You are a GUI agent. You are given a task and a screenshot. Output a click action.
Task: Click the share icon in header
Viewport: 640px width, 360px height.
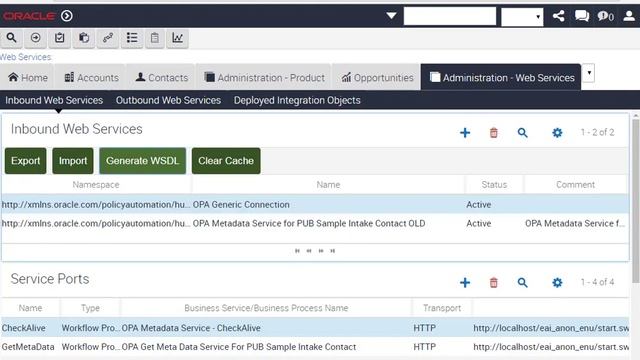tap(559, 16)
